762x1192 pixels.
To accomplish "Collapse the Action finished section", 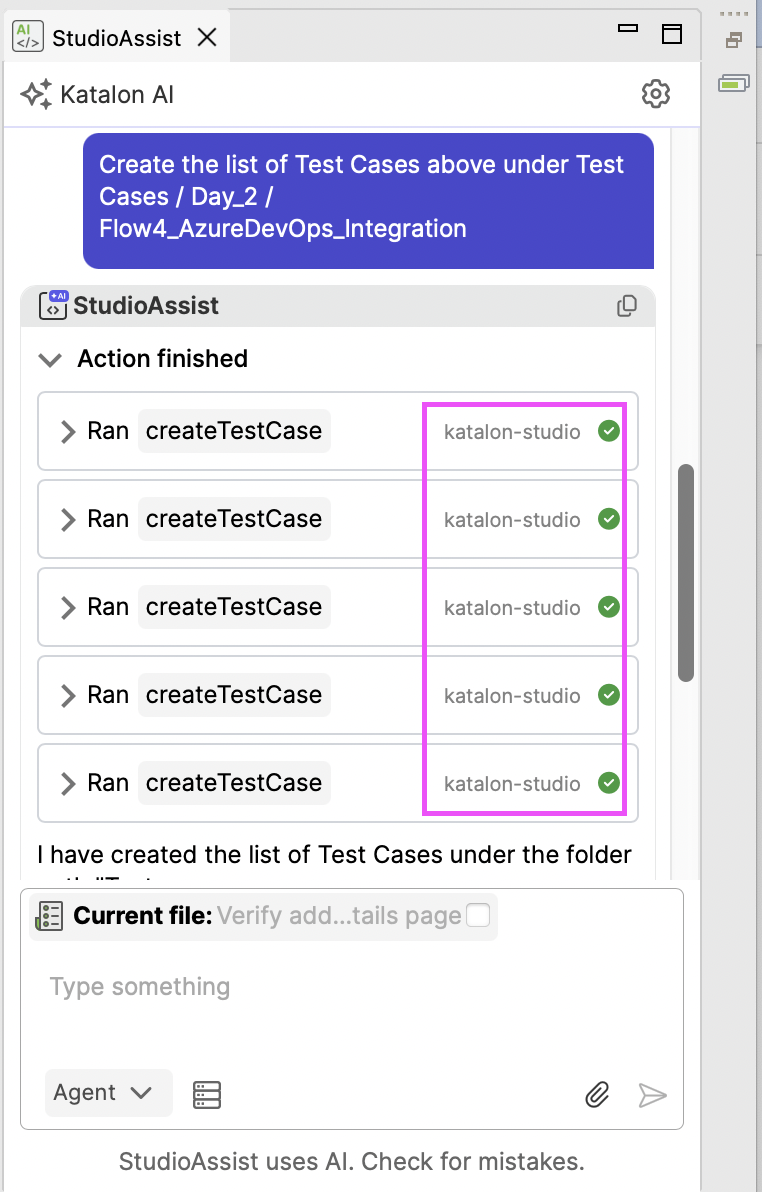I will coord(50,360).
